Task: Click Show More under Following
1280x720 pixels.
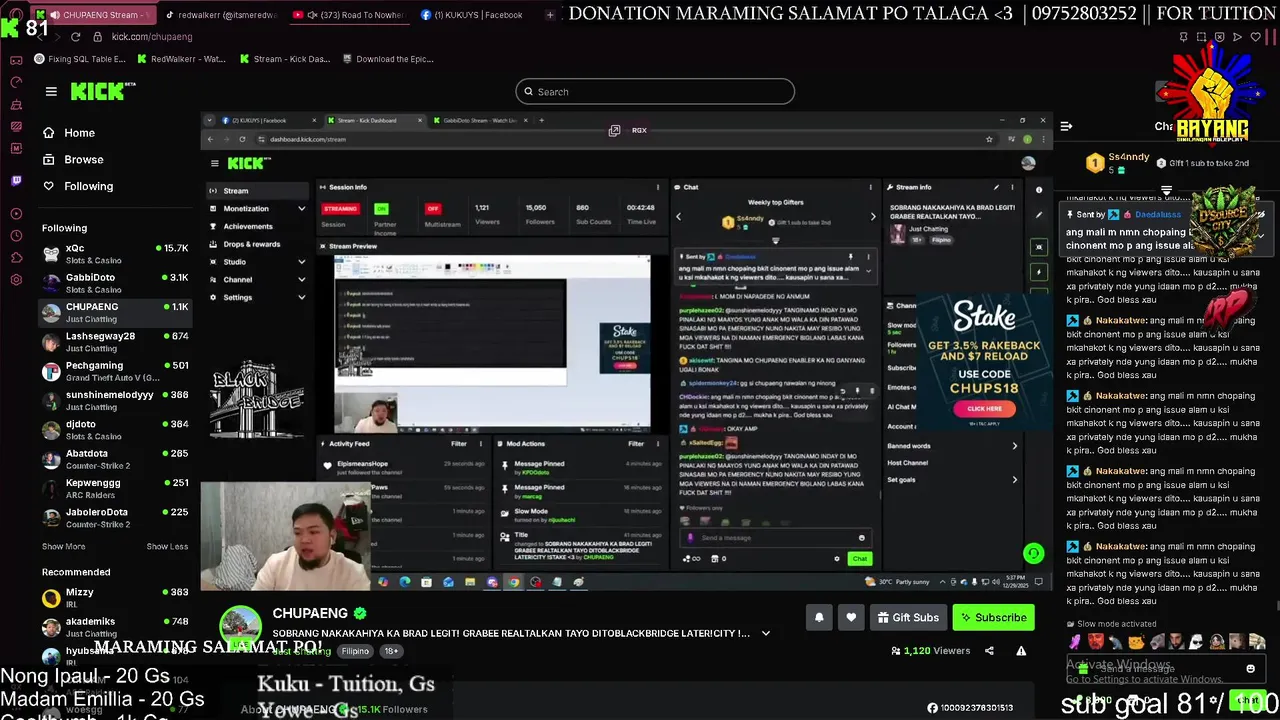Action: (x=63, y=547)
